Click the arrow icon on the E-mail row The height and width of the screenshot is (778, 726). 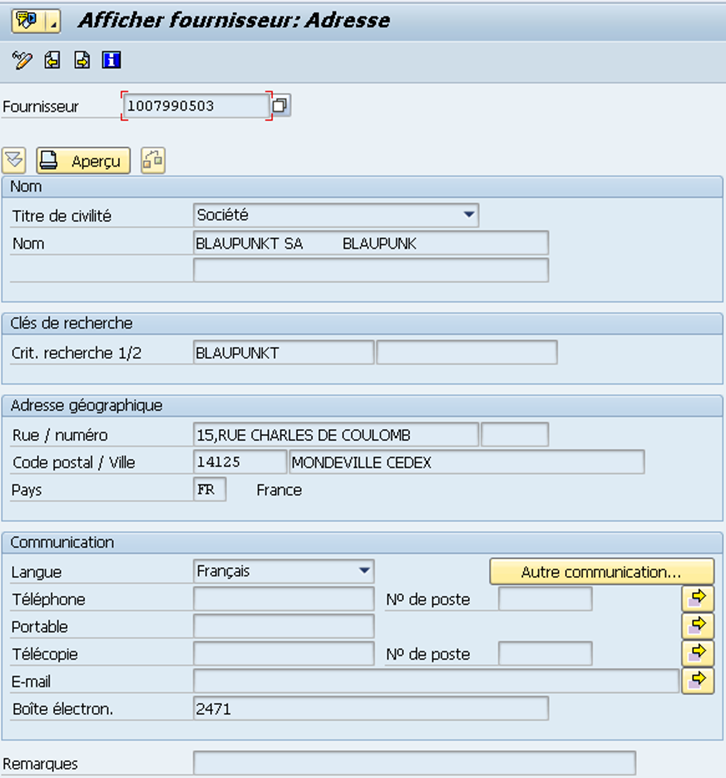698,680
